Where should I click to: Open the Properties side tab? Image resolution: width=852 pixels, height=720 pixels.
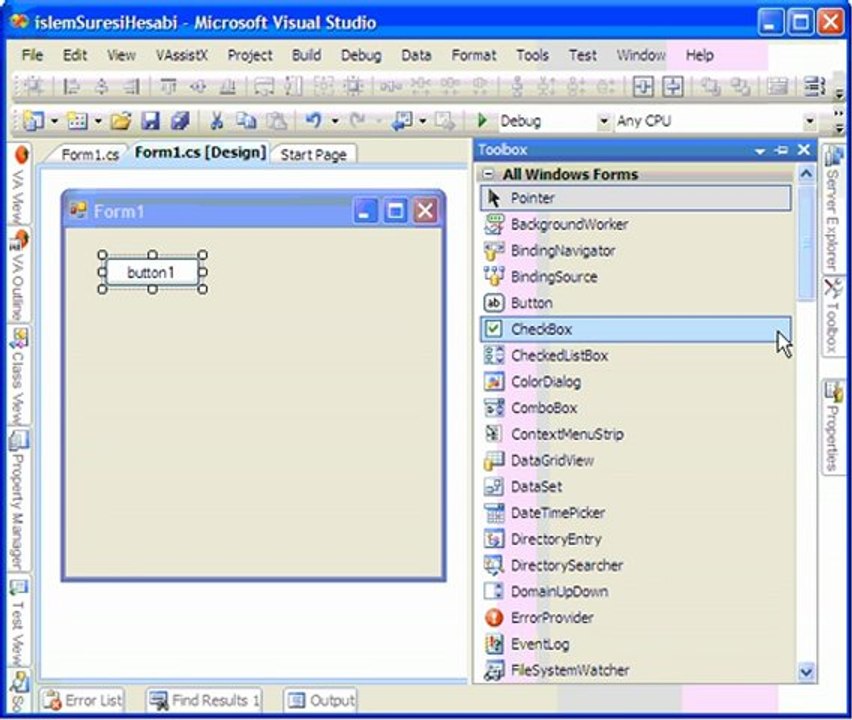(x=833, y=427)
